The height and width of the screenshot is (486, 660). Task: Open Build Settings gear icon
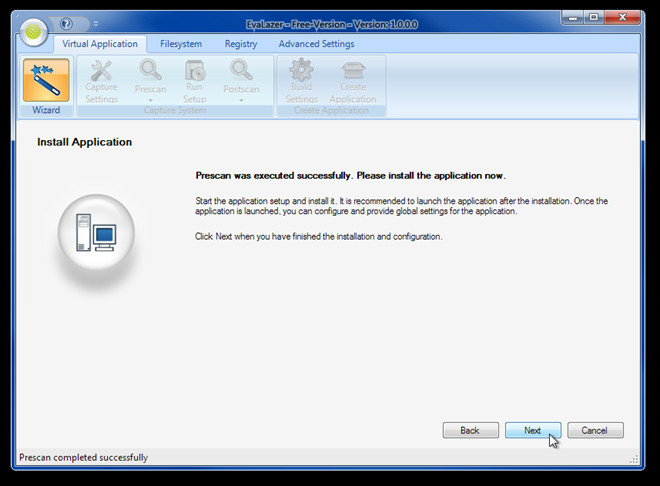(x=301, y=70)
